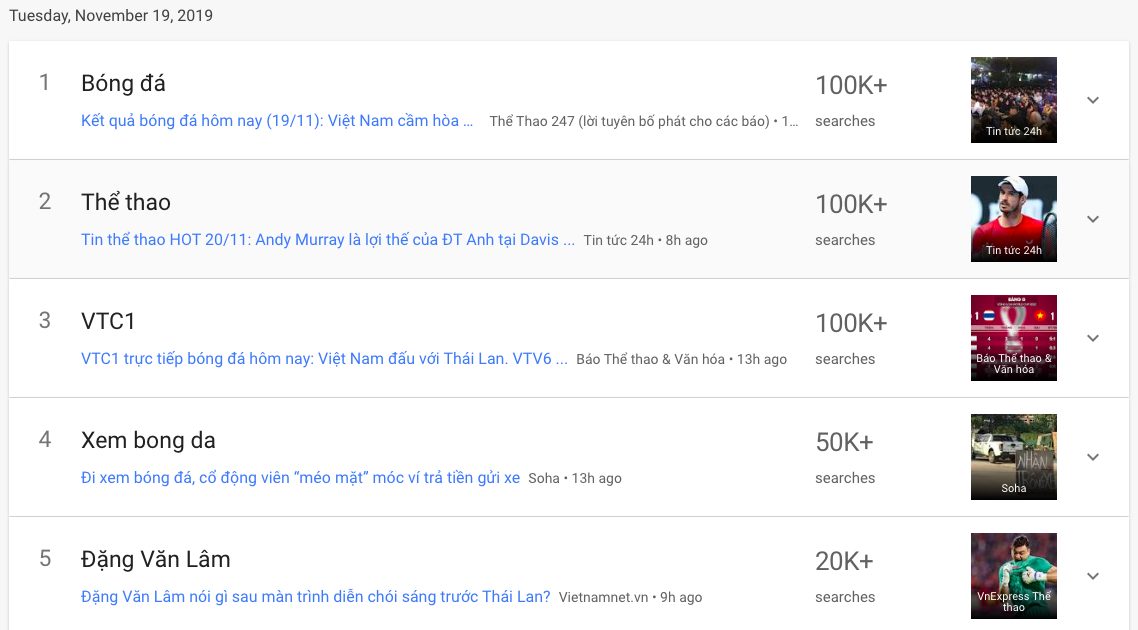
Task: Open the VnExpress Thể thao thumbnail
Action: pyautogui.click(x=1013, y=576)
